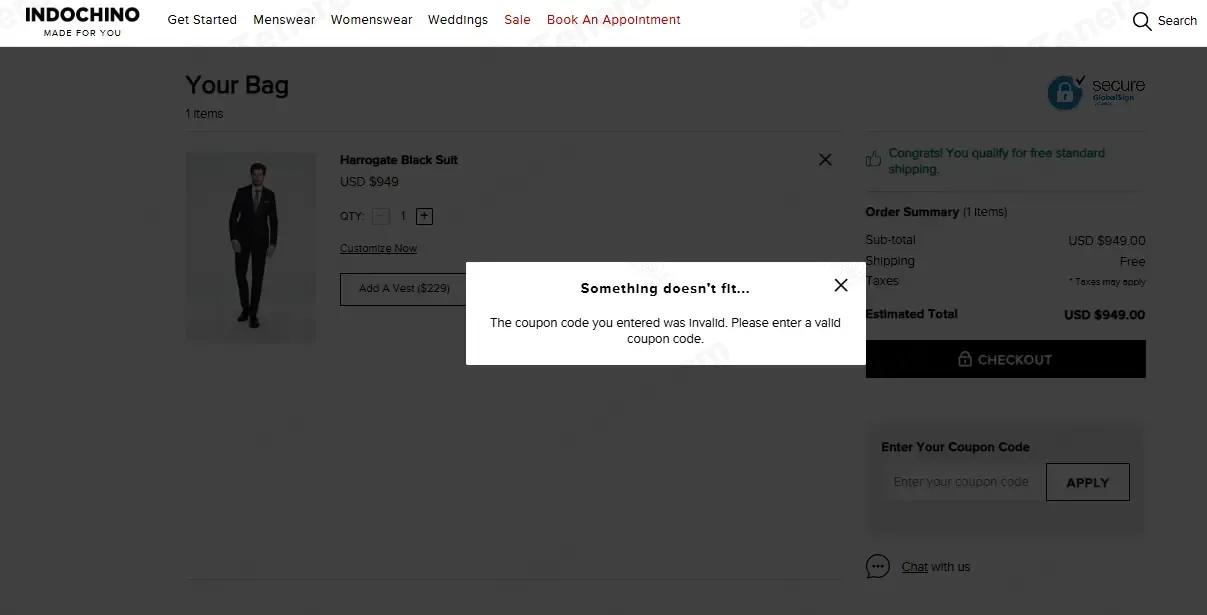Open Harrogate Black Suit thumbnail
This screenshot has width=1207, height=615.
pyautogui.click(x=250, y=248)
